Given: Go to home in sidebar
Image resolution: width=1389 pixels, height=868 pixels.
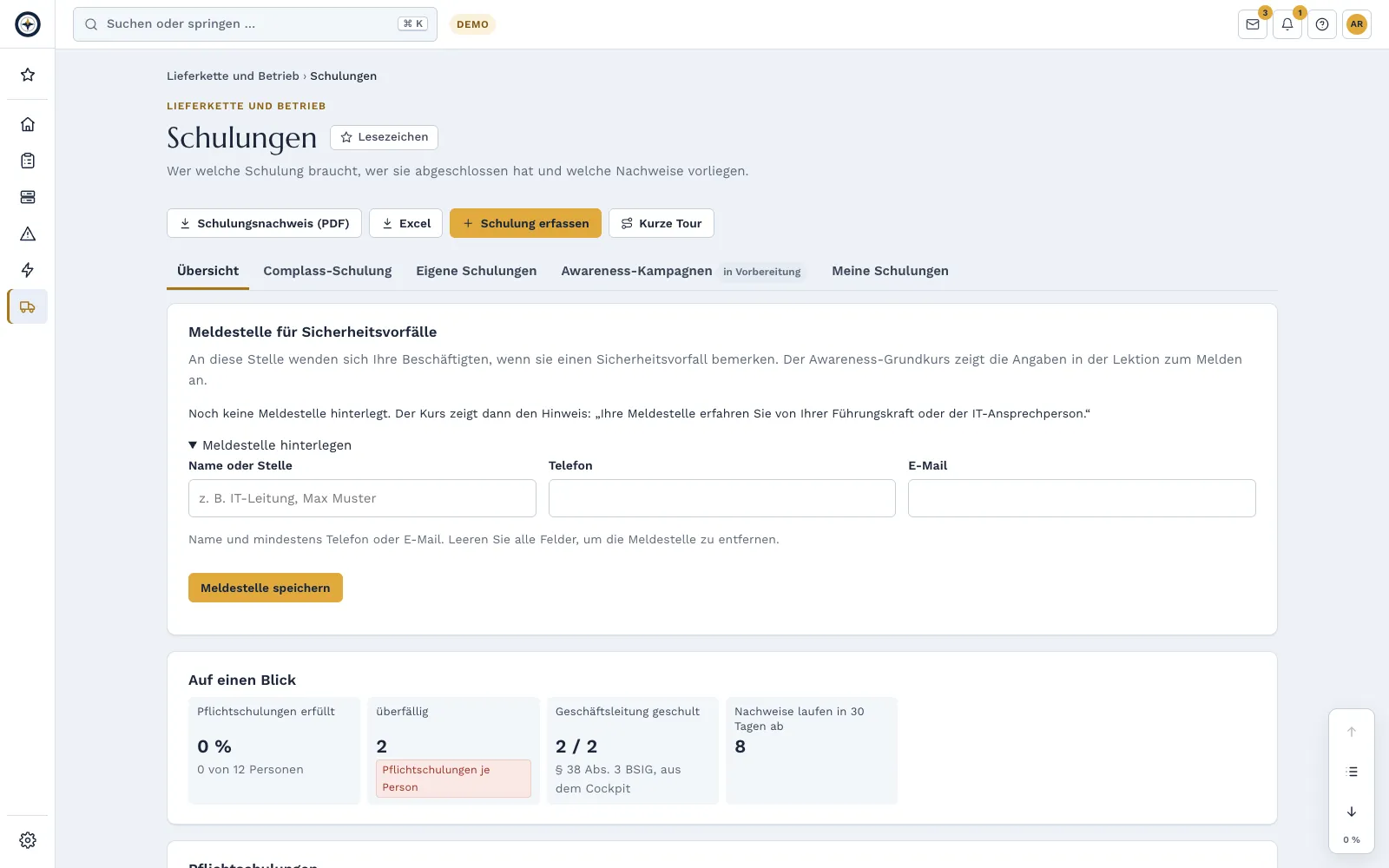Looking at the screenshot, I should [x=28, y=124].
